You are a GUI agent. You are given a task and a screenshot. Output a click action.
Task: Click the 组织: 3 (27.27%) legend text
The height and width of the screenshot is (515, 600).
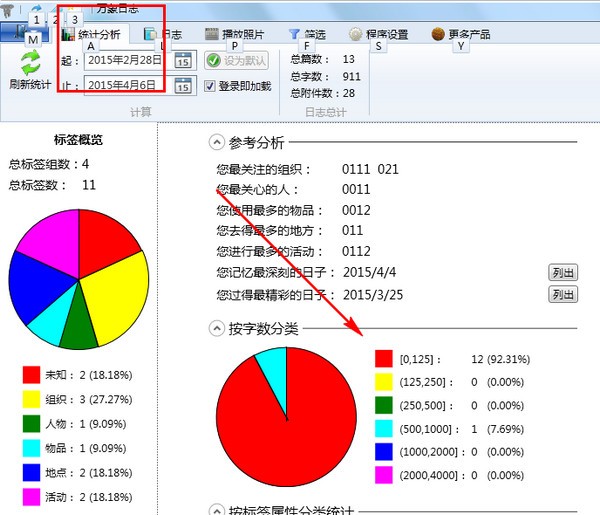click(x=89, y=399)
